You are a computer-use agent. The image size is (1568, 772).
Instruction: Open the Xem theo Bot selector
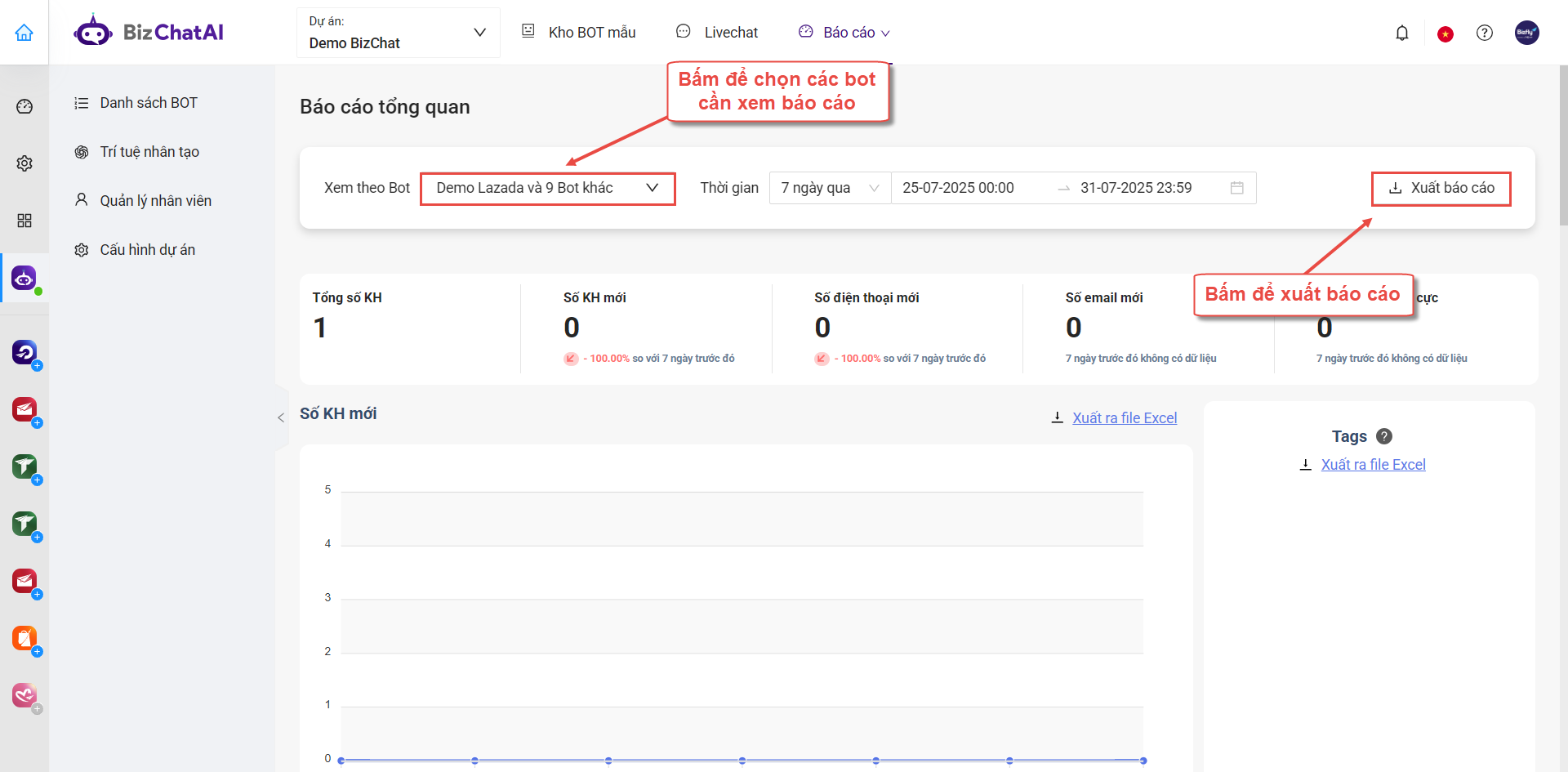point(547,189)
